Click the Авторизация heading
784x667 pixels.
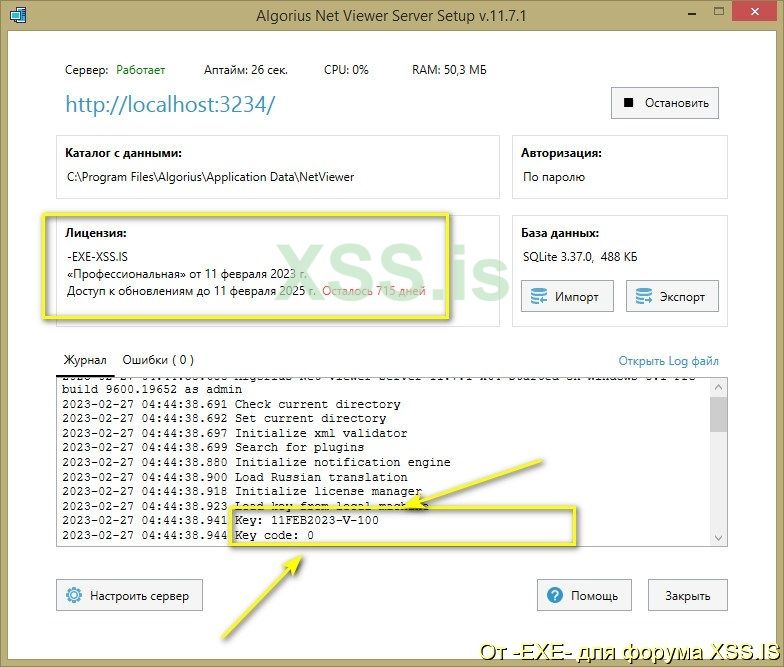tap(562, 153)
